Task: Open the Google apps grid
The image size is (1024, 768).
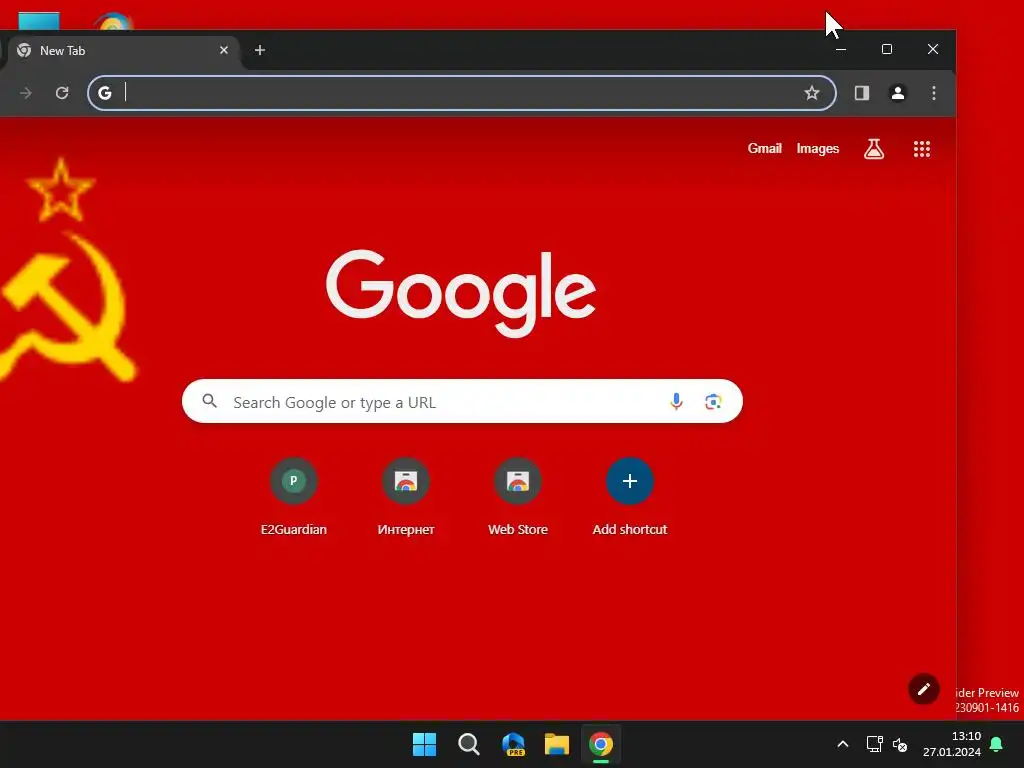Action: [x=921, y=149]
